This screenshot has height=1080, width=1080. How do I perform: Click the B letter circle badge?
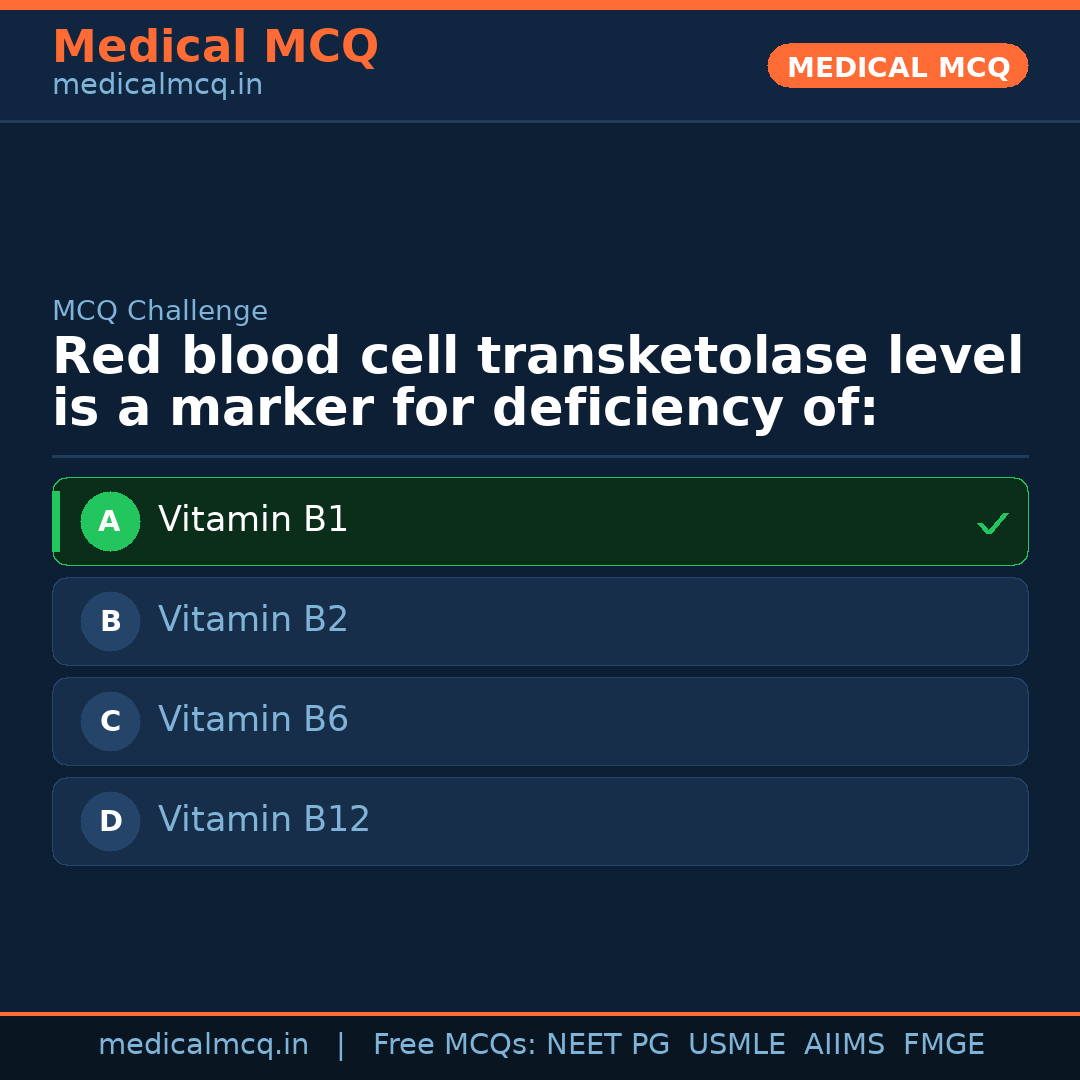(x=110, y=621)
